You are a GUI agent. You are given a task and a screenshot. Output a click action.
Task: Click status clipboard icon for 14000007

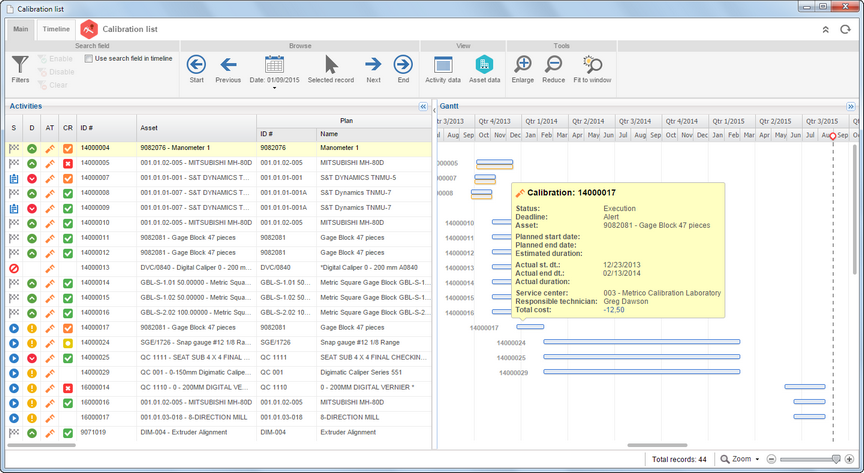[14, 179]
